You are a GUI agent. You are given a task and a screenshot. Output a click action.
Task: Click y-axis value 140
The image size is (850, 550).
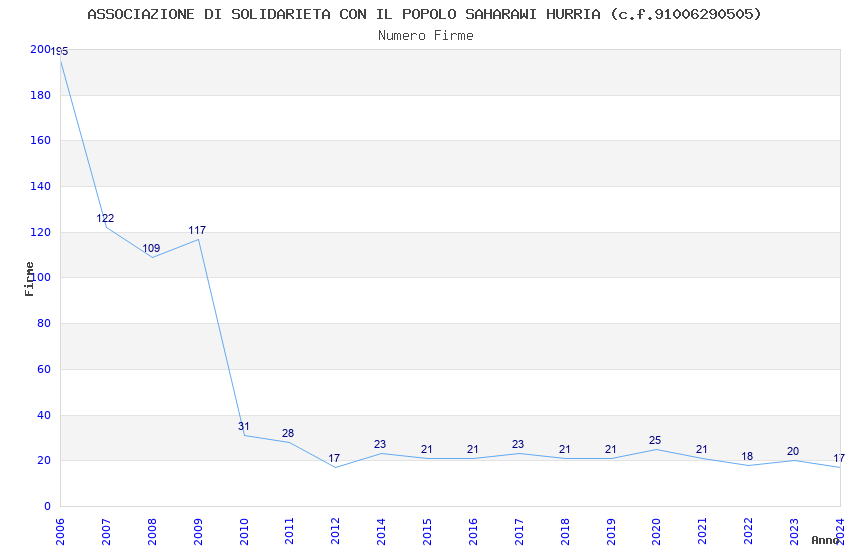point(41,186)
